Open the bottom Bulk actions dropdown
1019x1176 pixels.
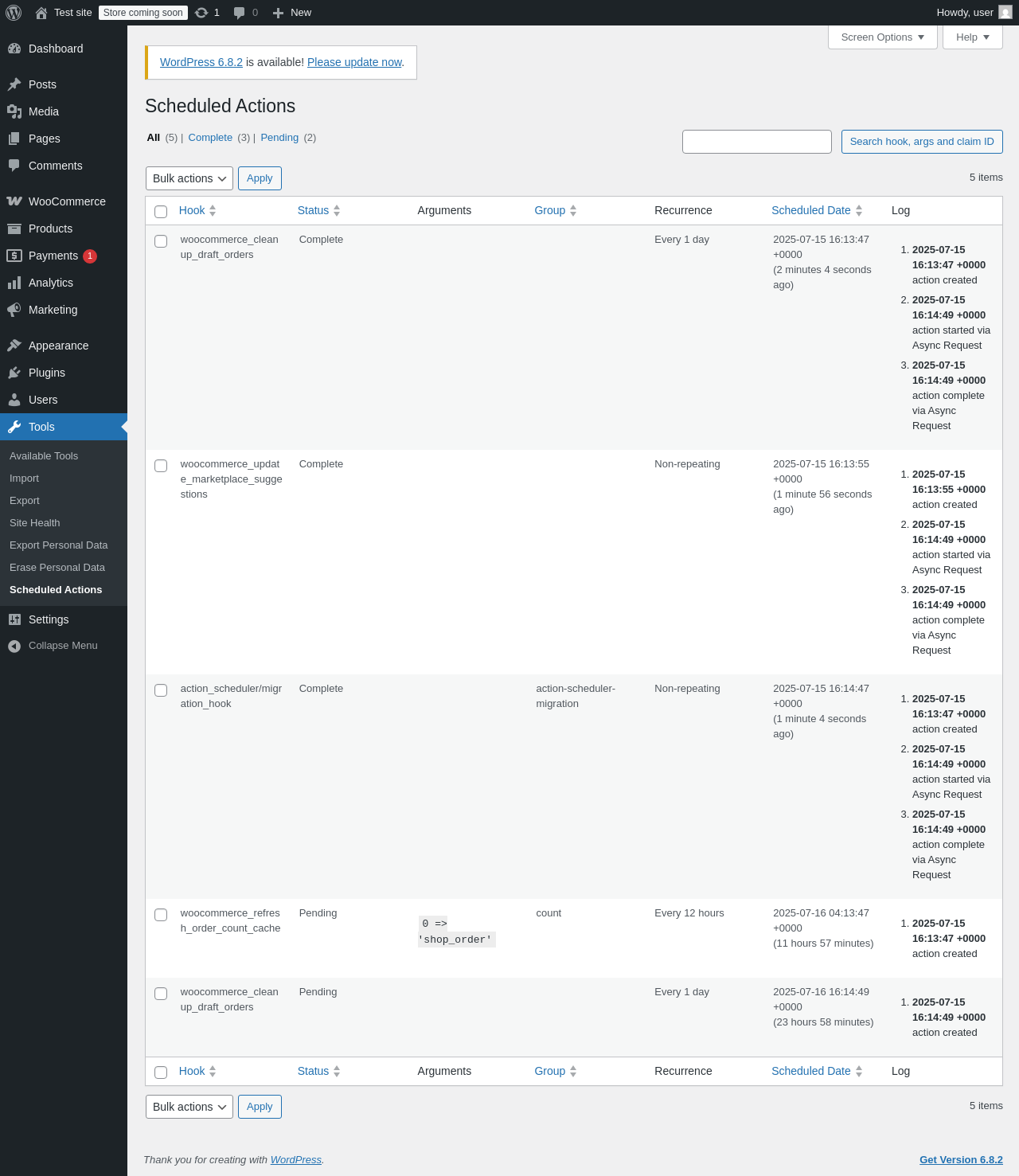tap(189, 1107)
